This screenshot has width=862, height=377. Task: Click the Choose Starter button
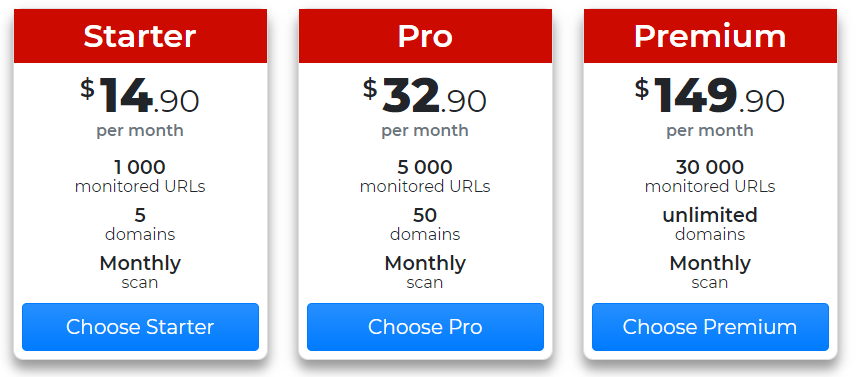[140, 327]
